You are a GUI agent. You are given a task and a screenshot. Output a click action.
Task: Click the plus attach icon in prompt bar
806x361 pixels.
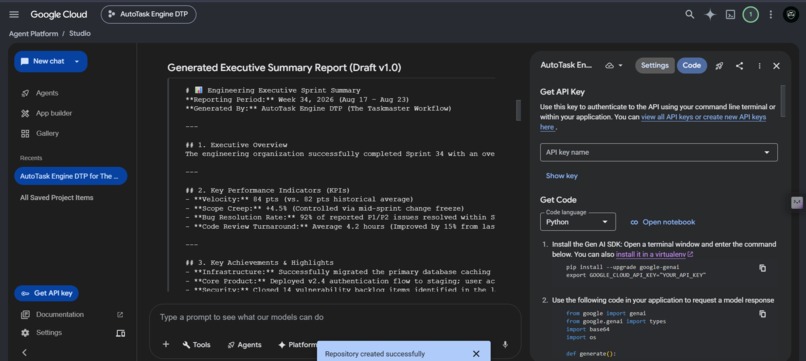pyautogui.click(x=166, y=345)
